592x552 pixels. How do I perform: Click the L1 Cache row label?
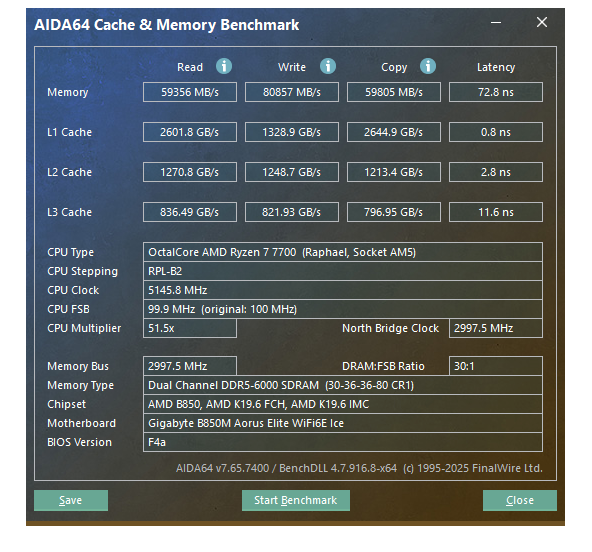[69, 132]
